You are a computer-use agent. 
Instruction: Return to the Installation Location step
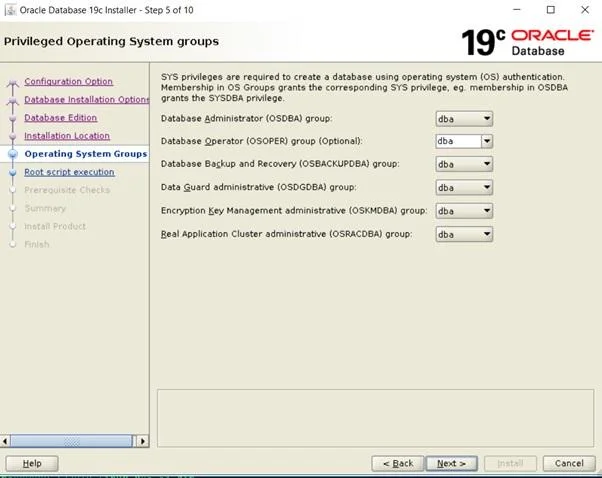[67, 136]
